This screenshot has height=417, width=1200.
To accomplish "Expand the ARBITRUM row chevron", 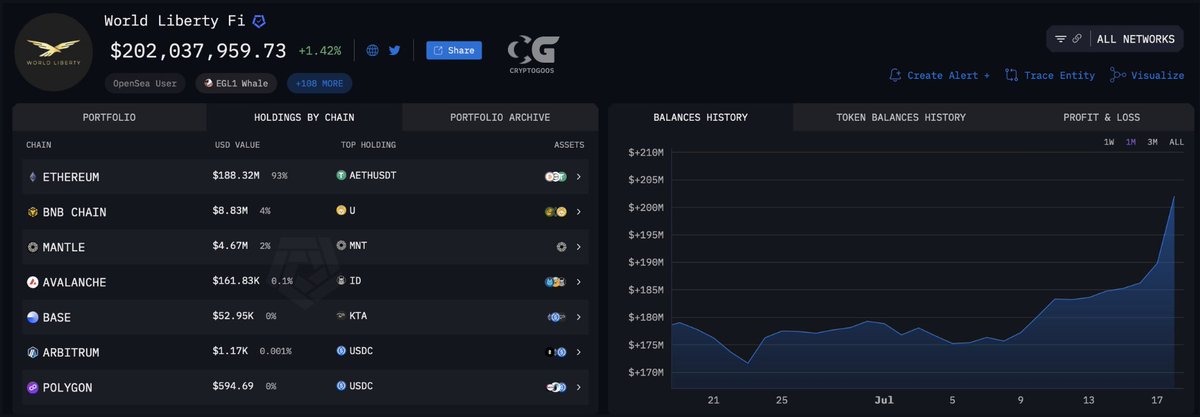I will coord(579,352).
